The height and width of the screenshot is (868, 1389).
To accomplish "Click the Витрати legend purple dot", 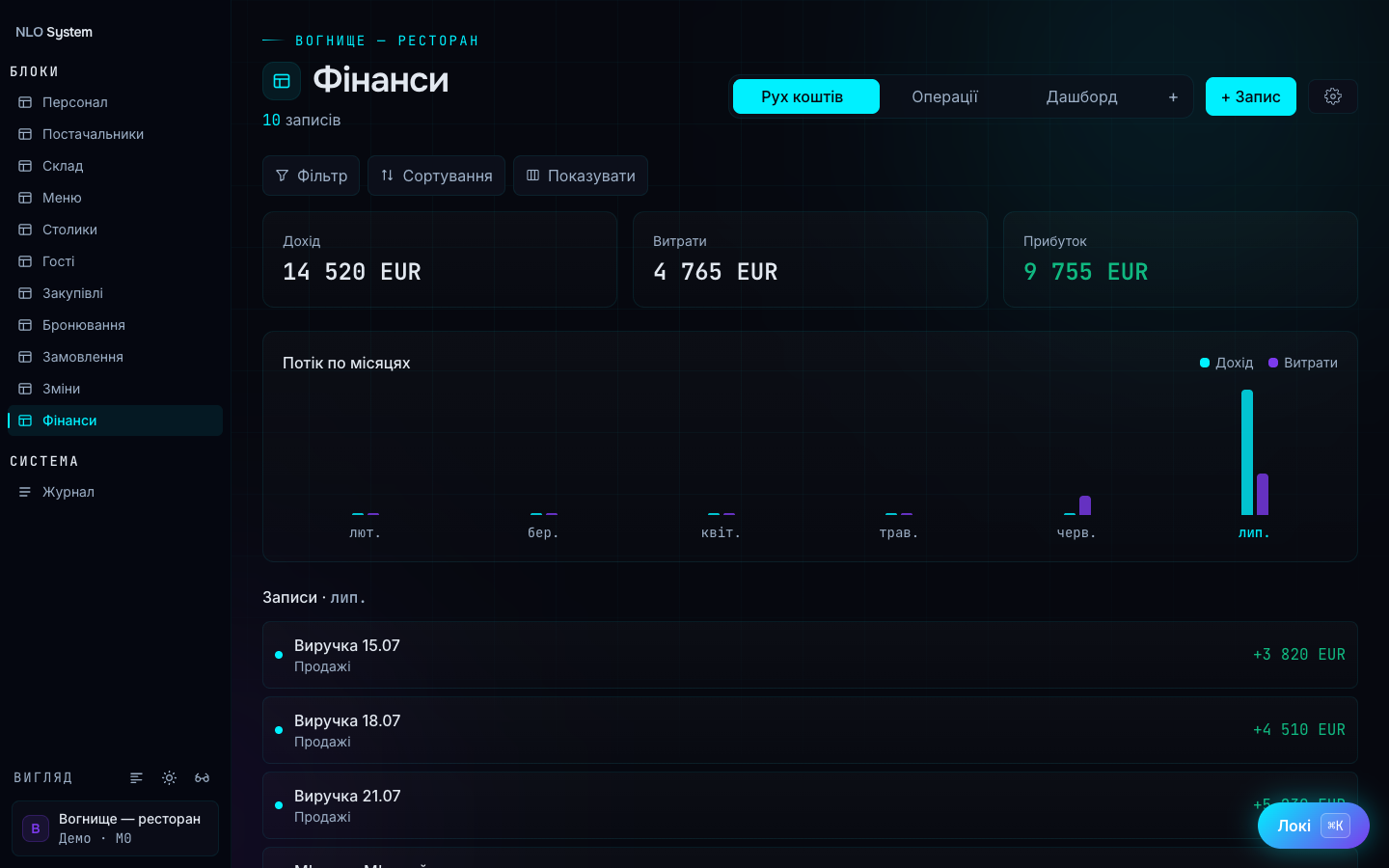I will pyautogui.click(x=1273, y=363).
